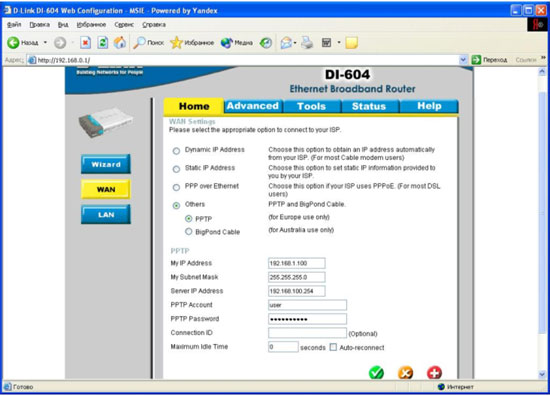
Task: Open the address bar dropdown arrow
Action: coord(463,60)
